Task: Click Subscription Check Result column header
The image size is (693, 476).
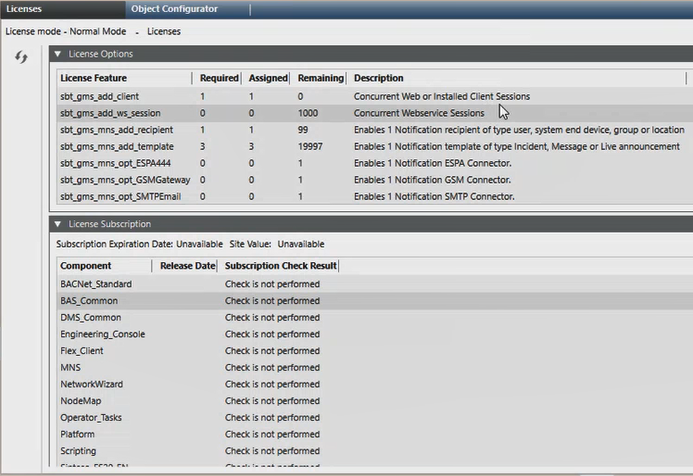Action: [x=281, y=266]
